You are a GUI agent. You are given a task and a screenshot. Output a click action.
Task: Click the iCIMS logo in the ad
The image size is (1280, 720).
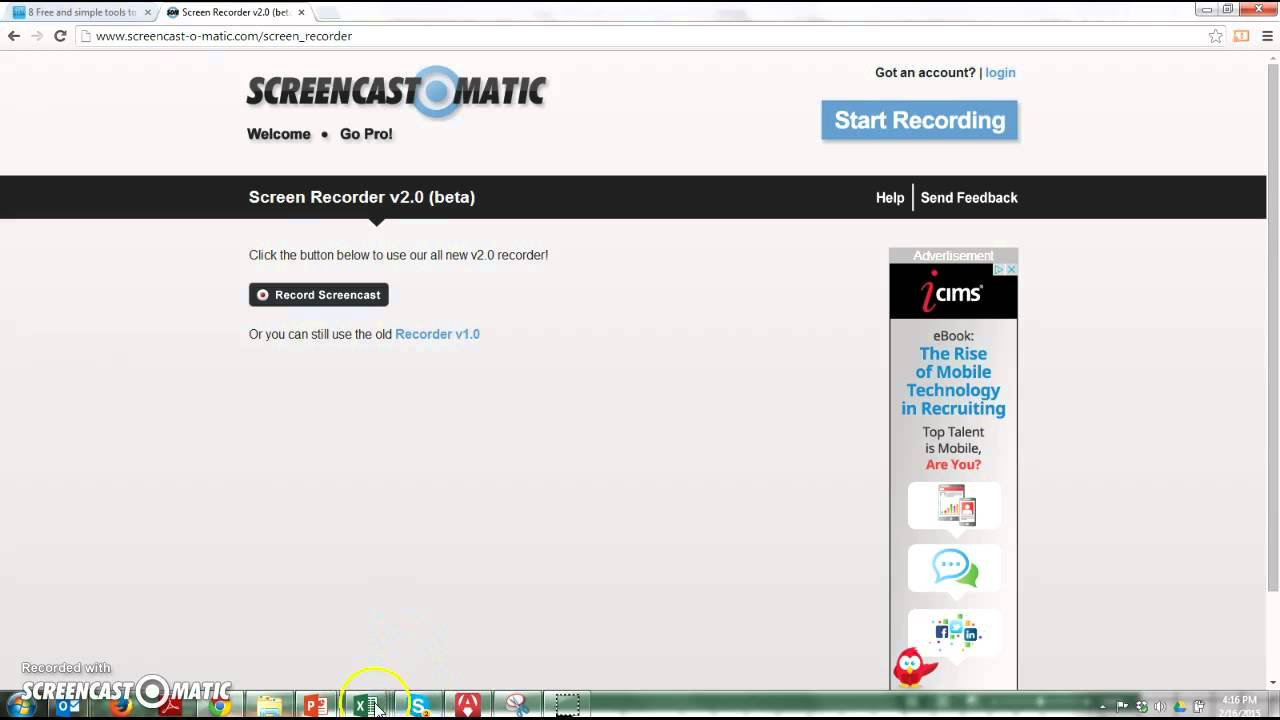click(953, 293)
